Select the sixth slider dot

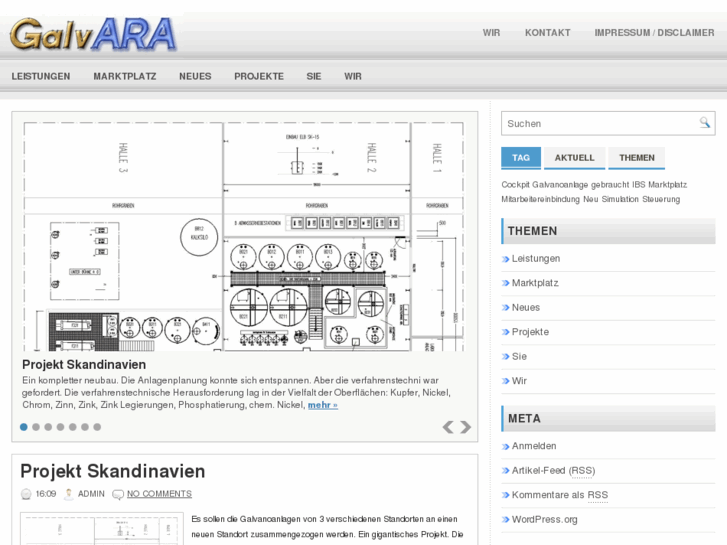(85, 427)
